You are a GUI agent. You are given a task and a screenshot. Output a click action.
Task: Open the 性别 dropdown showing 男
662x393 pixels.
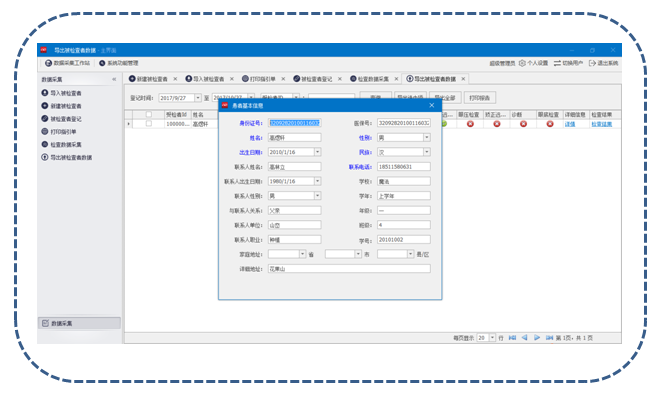[x=426, y=138]
